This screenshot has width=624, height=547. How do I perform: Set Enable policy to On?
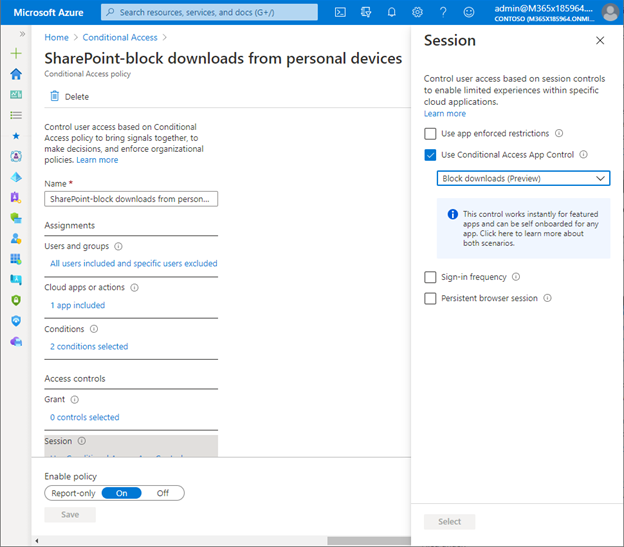(x=121, y=493)
